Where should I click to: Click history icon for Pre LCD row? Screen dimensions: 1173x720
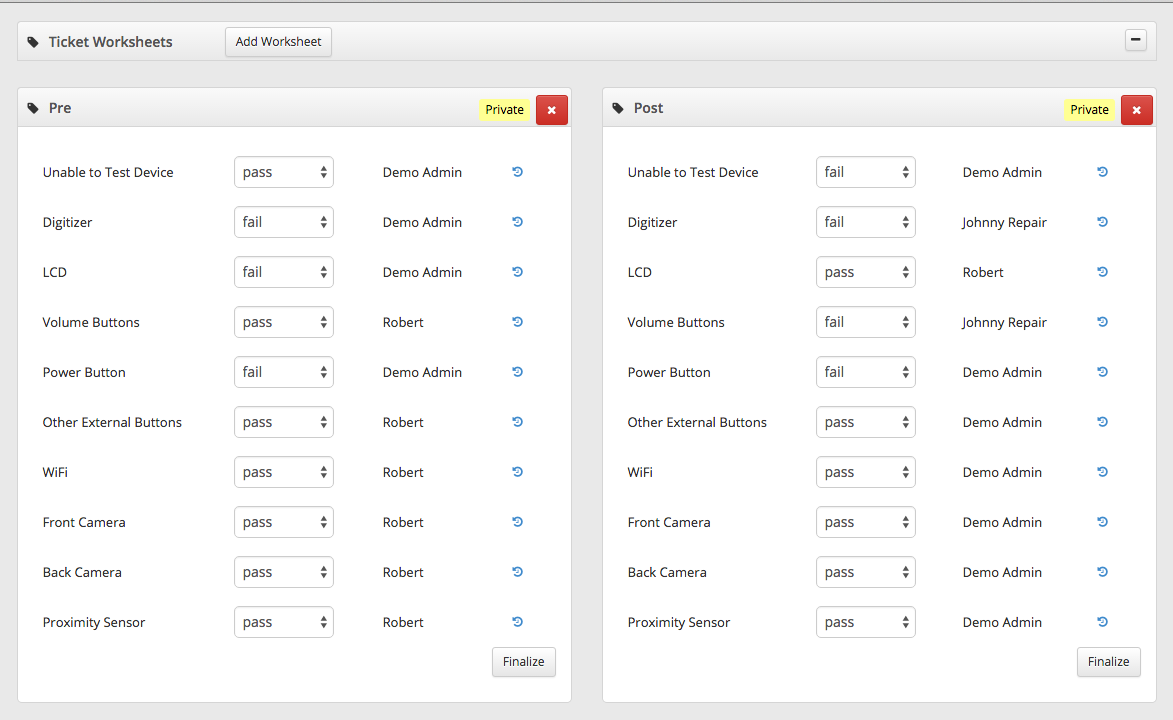(517, 272)
